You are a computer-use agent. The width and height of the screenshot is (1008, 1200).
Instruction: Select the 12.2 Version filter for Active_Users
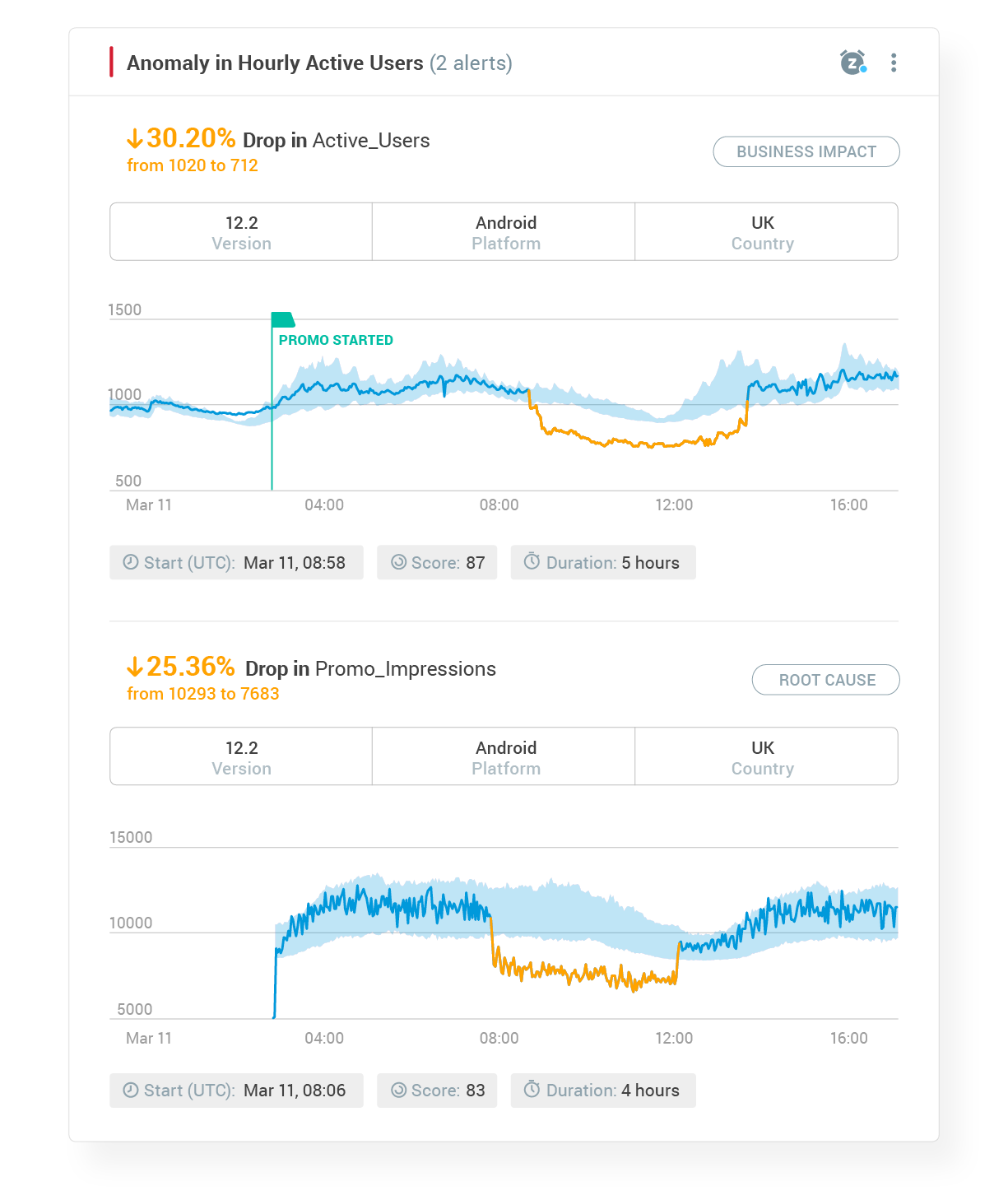click(241, 232)
